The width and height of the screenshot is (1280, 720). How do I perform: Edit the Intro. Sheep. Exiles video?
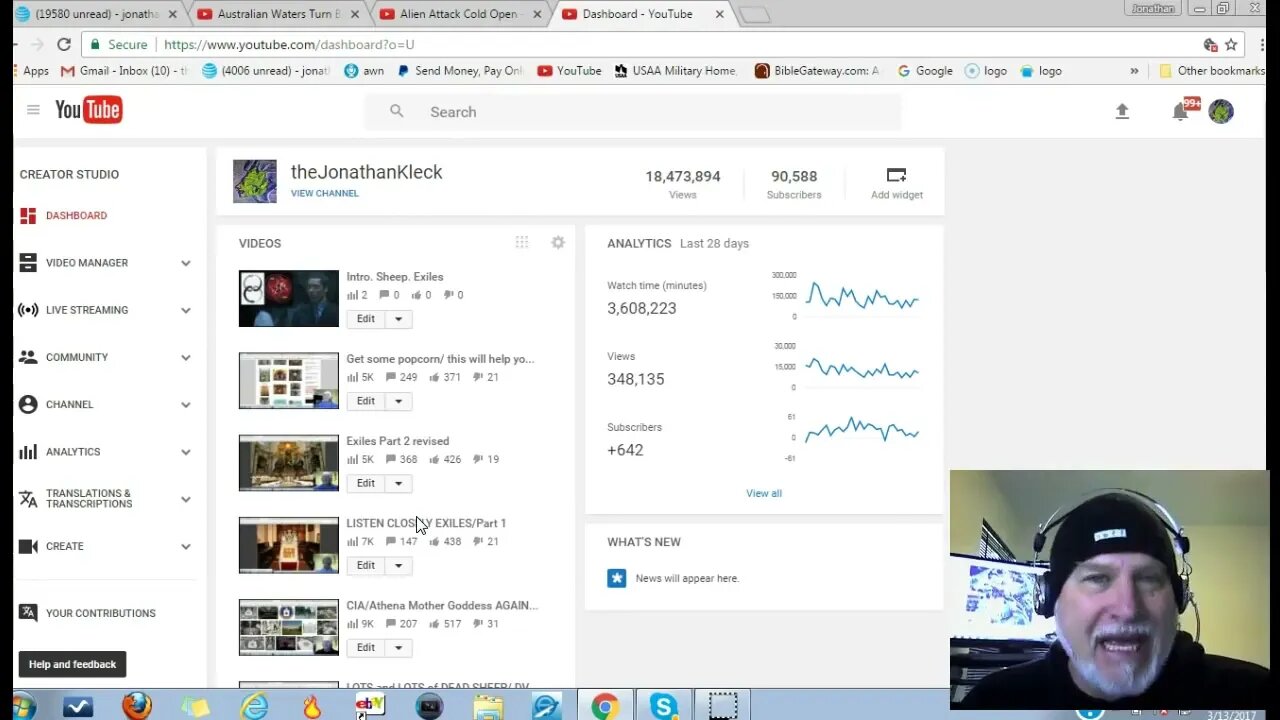coord(366,319)
